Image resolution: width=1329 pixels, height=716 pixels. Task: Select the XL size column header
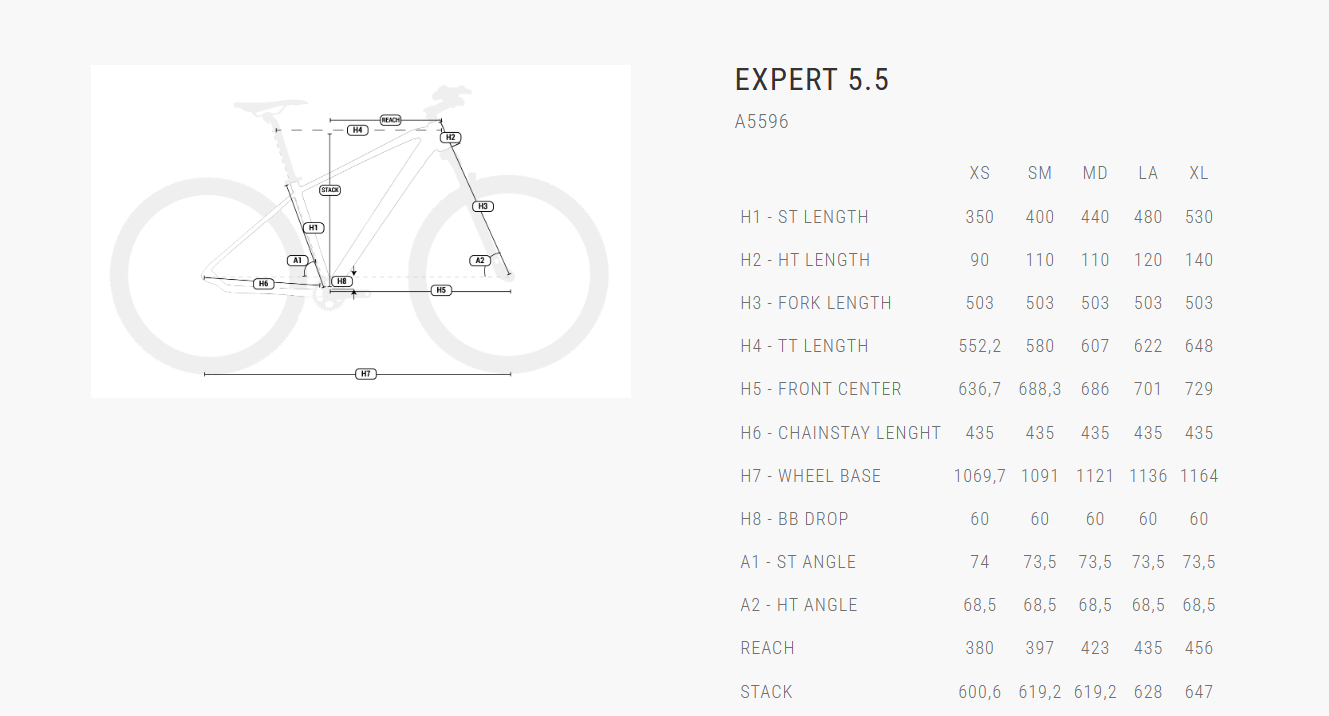[1199, 173]
